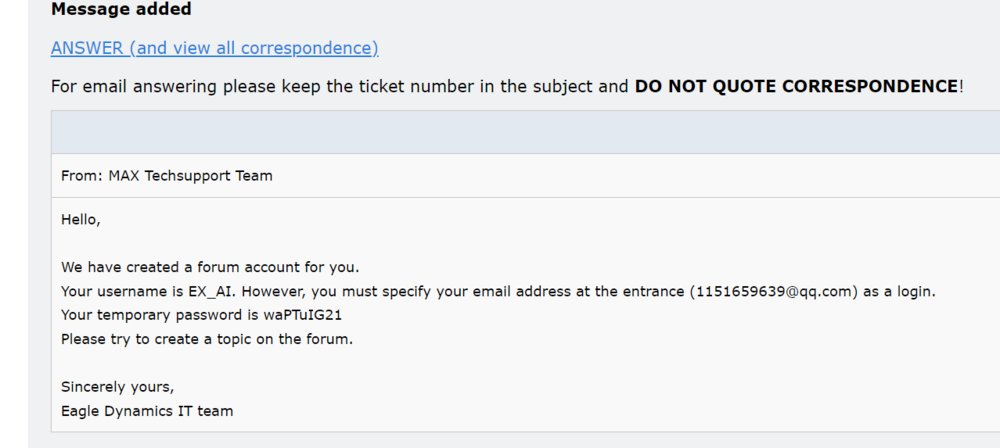Screen dimensions: 1000x448
Task: Click the "Hello," greeting line
Action: point(81,219)
